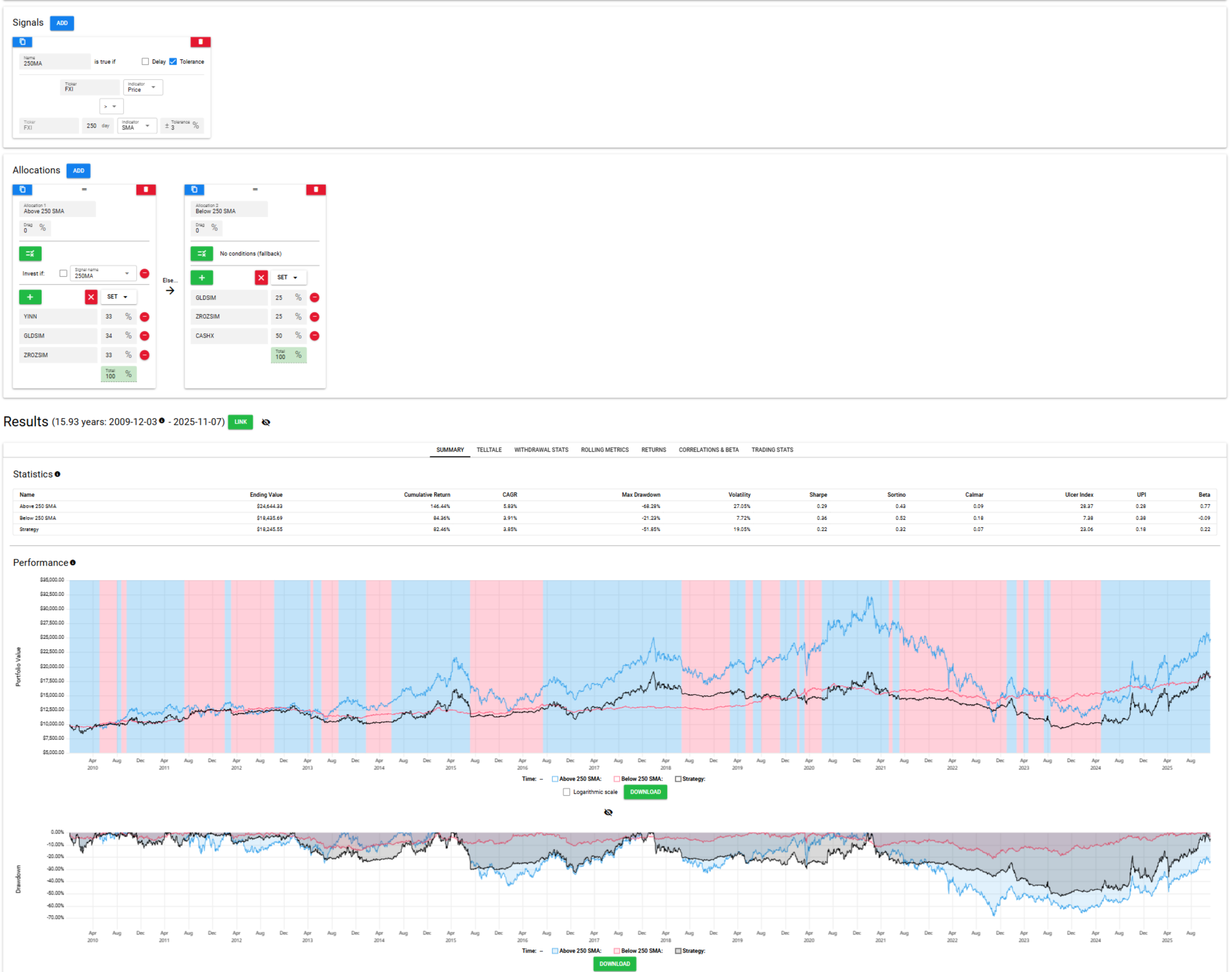Click the green LINK button
The image size is (1232, 972).
(241, 422)
